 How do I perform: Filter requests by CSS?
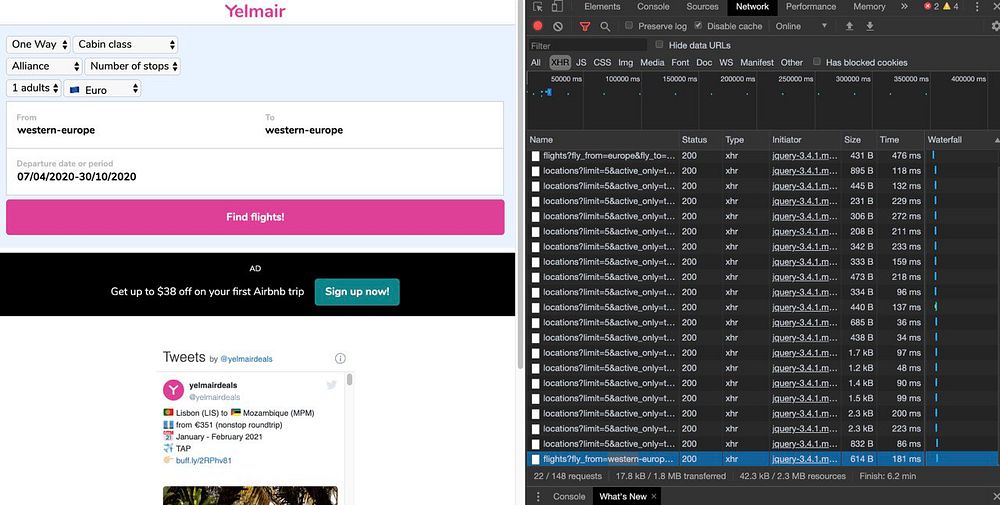[602, 62]
